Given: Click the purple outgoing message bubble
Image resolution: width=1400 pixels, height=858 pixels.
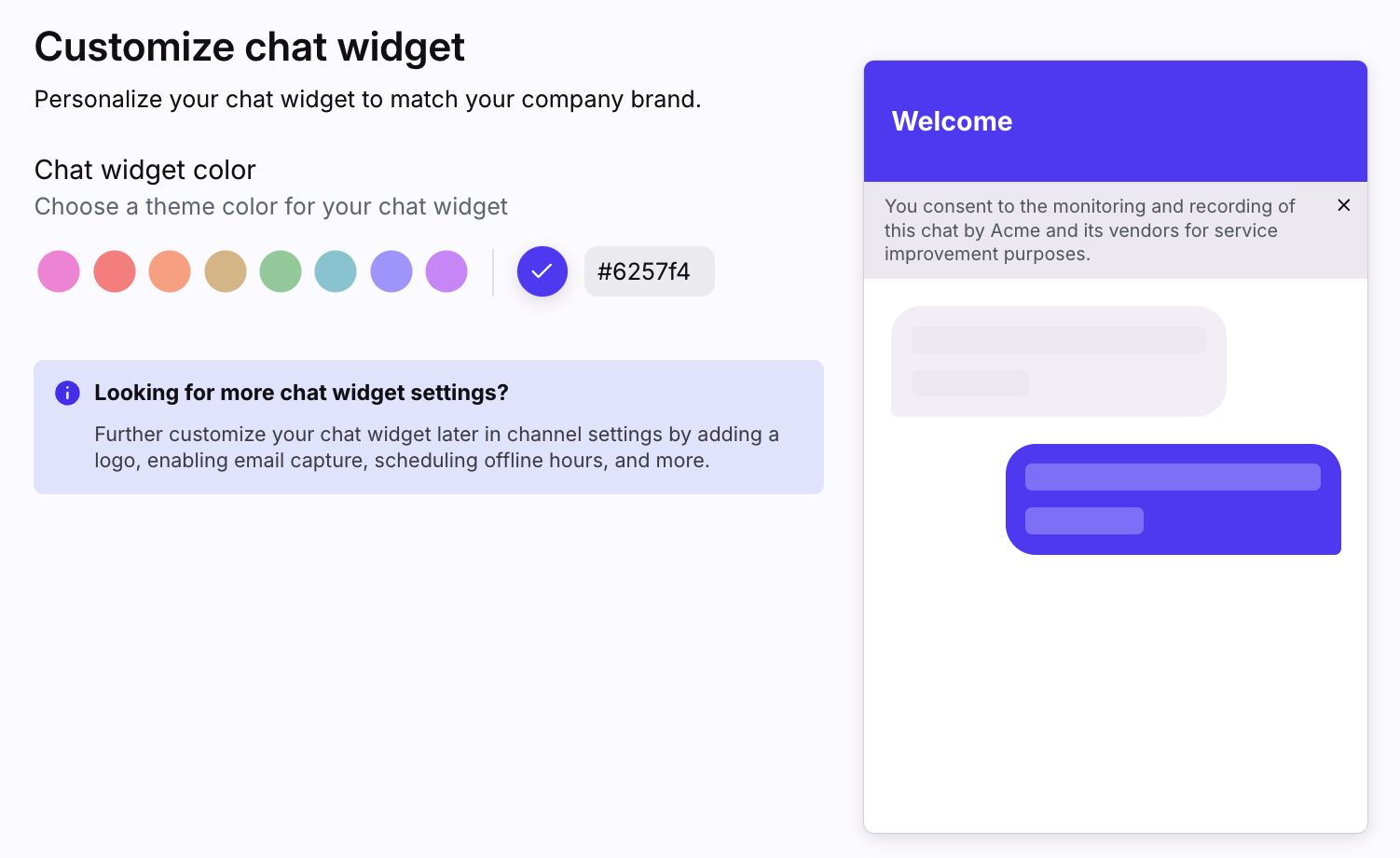Looking at the screenshot, I should (x=1174, y=499).
